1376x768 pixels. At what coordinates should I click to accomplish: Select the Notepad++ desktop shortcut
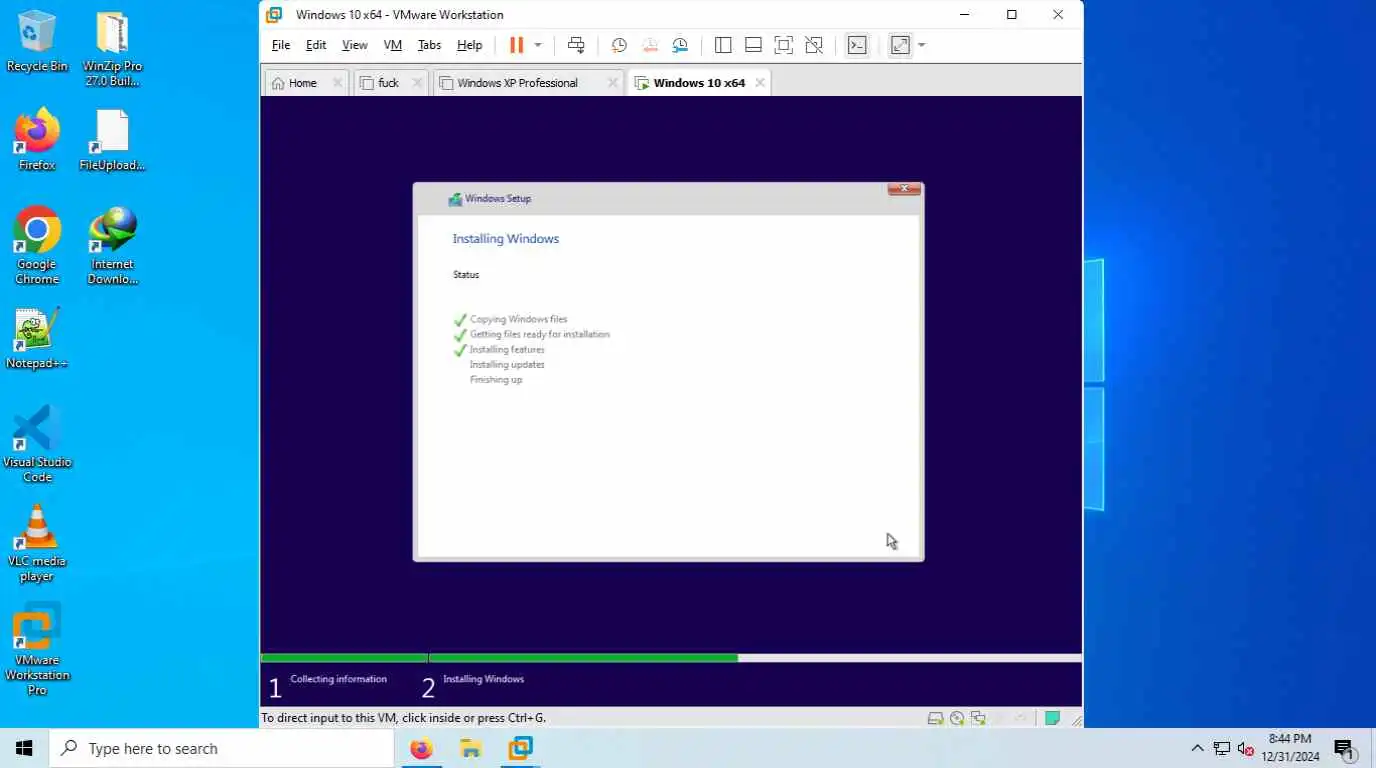coord(37,338)
